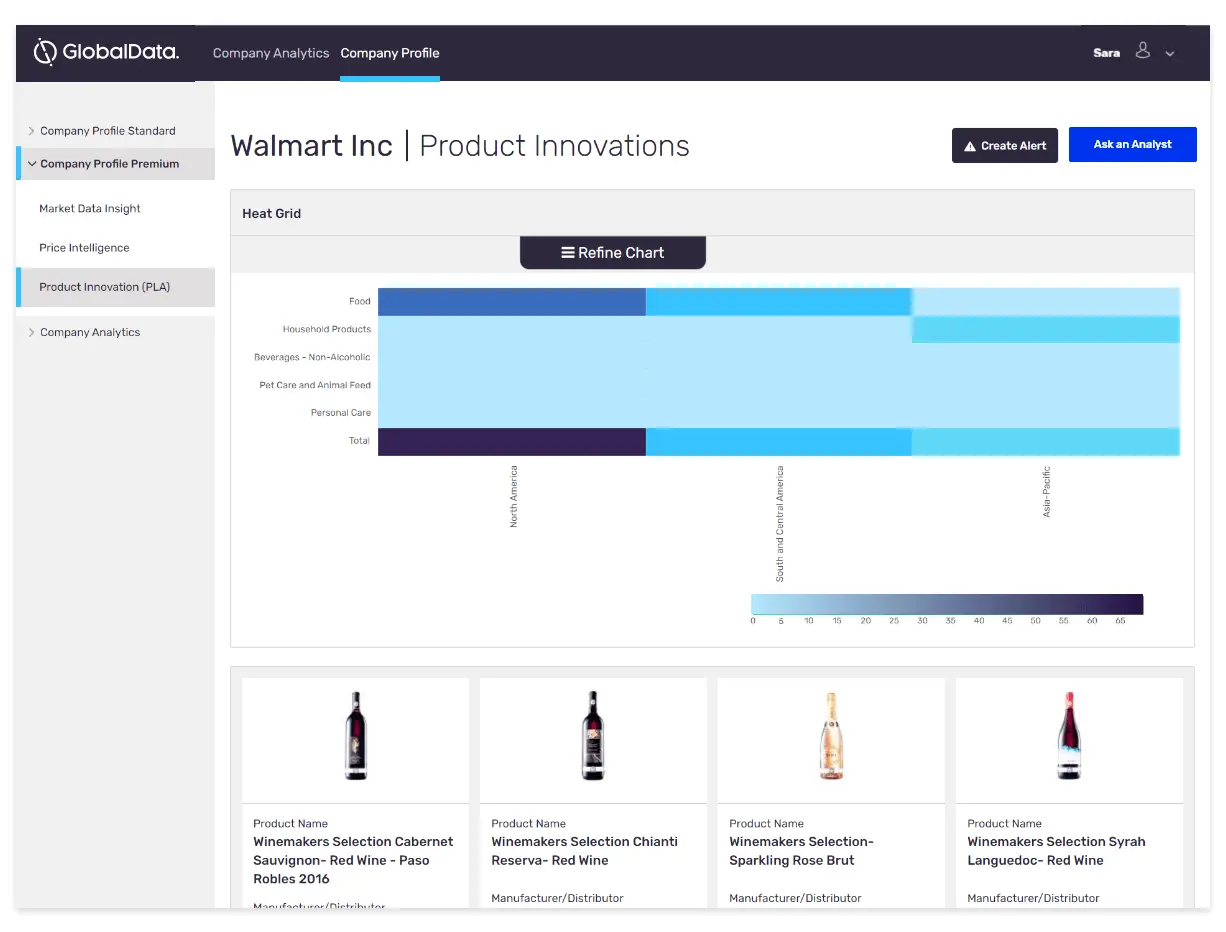Click the warning triangle icon in Create Alert
Screen dimensions: 1226x932
click(x=970, y=146)
